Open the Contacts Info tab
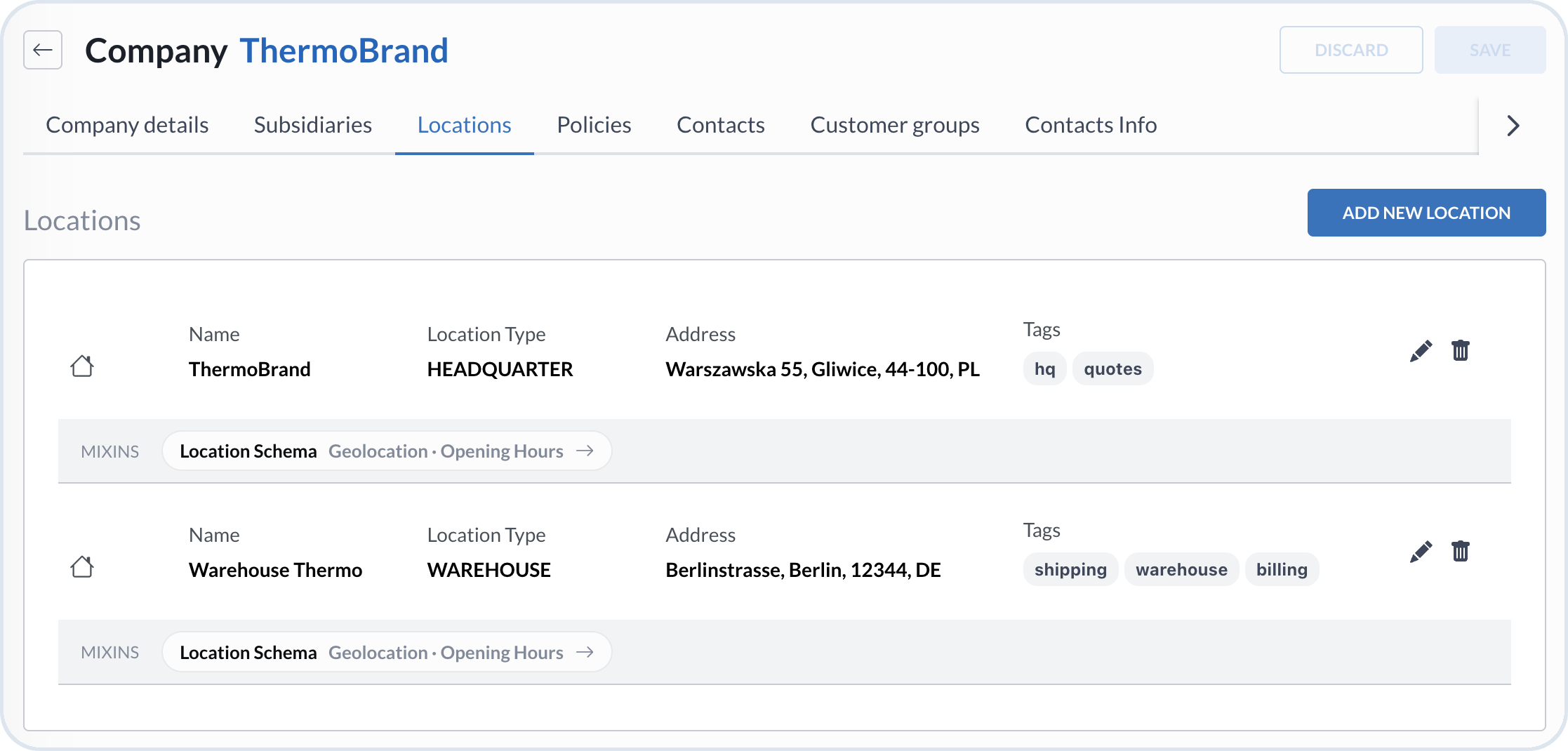Screen dimensions: 1568x751 [x=1091, y=125]
